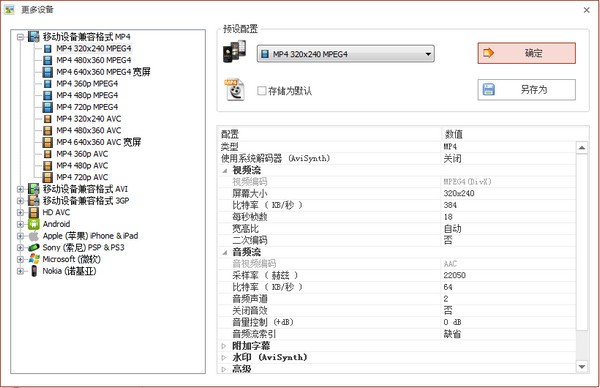
Task: Click the green Android robot icon
Action: tap(34, 224)
